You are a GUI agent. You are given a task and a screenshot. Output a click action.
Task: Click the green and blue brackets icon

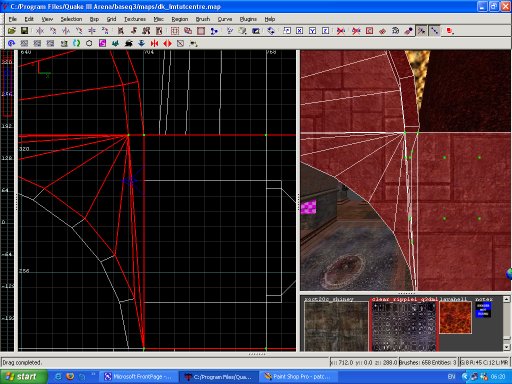[76, 43]
